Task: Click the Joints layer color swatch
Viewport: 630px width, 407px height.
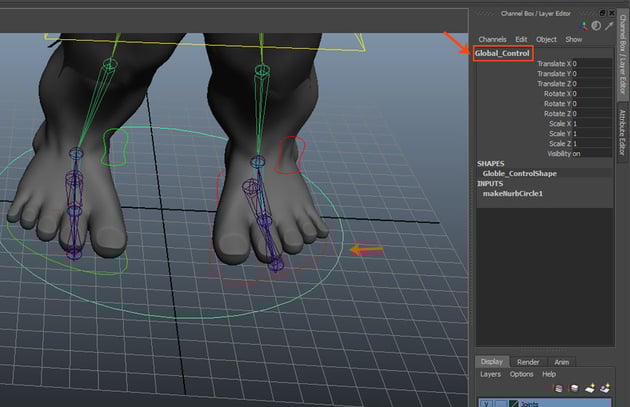Action: point(514,403)
